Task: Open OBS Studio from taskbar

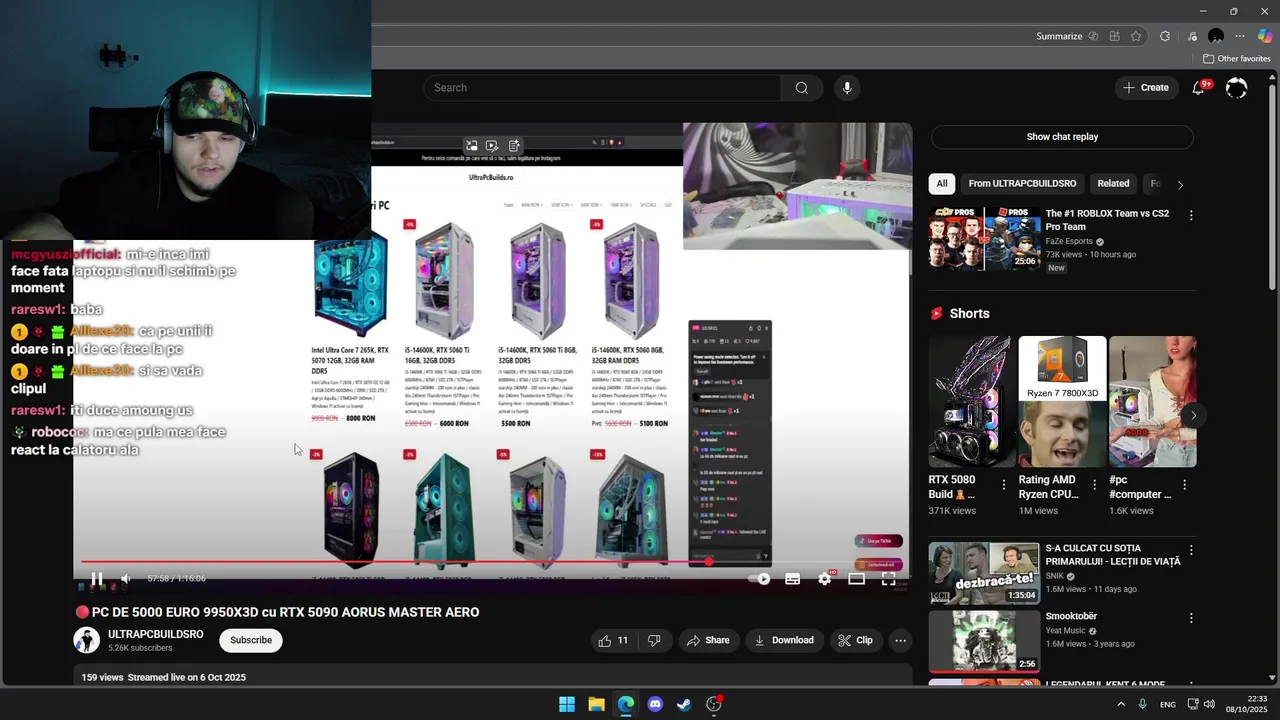Action: click(x=714, y=704)
